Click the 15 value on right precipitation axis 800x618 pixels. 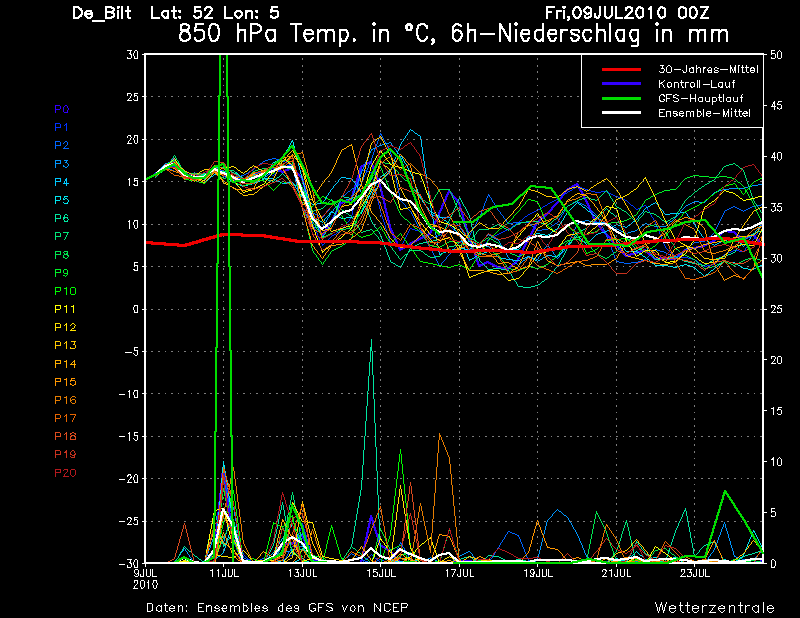point(776,411)
